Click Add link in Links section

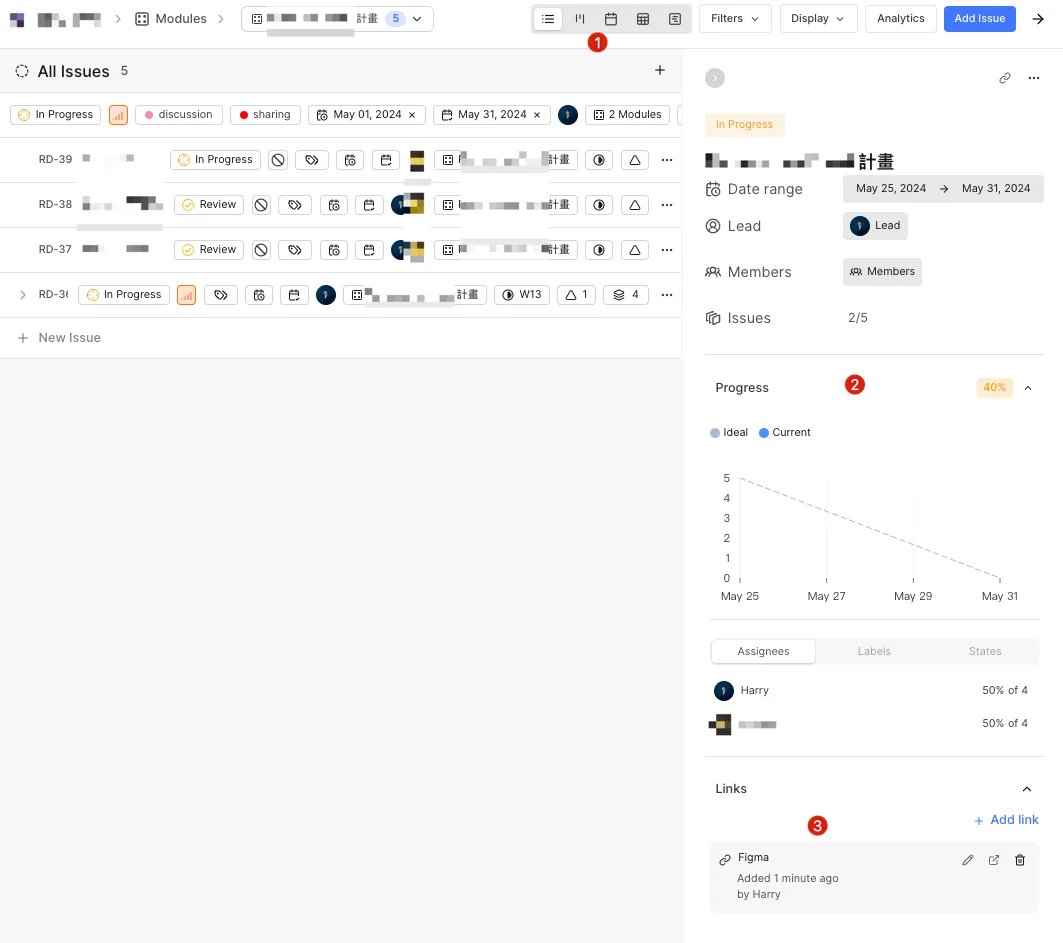pyautogui.click(x=1006, y=820)
